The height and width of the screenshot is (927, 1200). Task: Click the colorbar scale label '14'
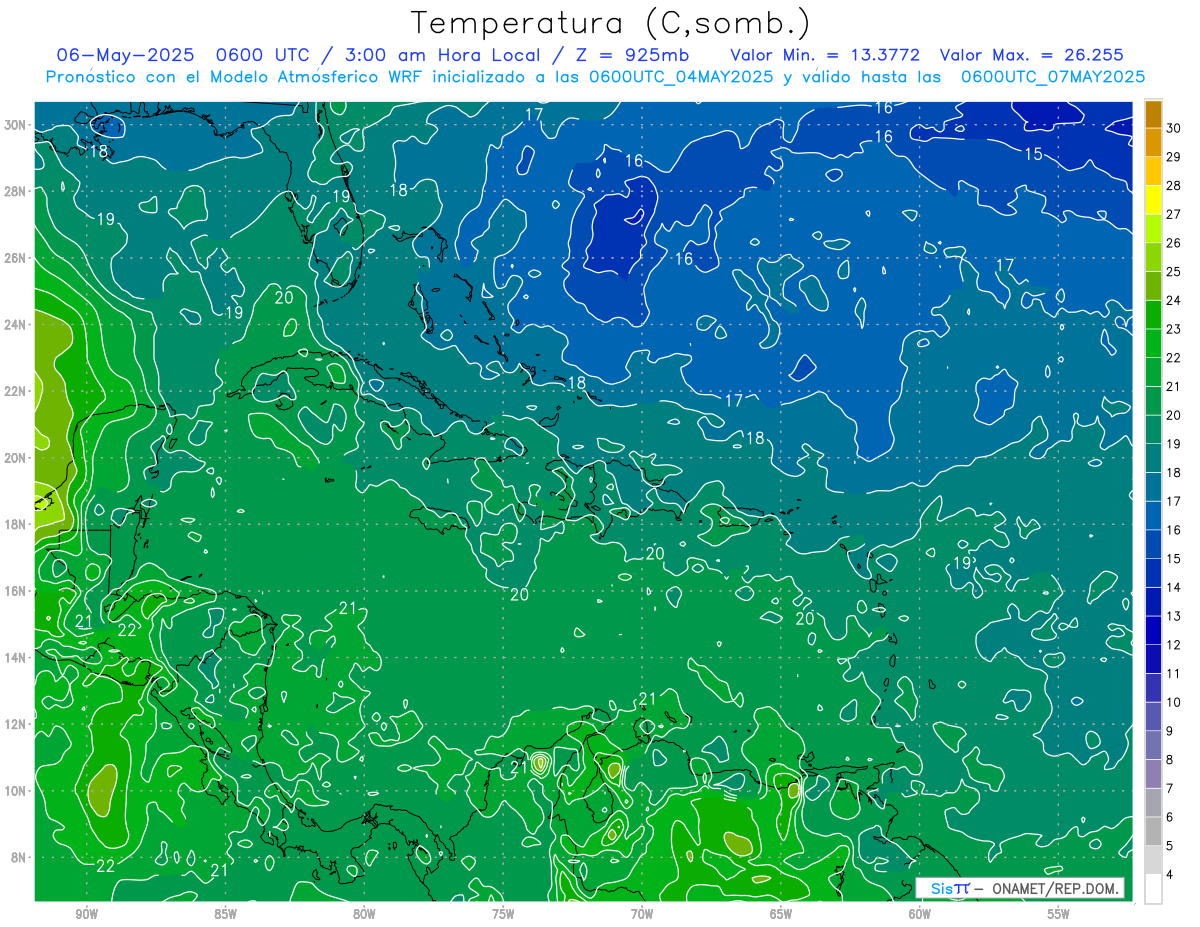click(1174, 587)
